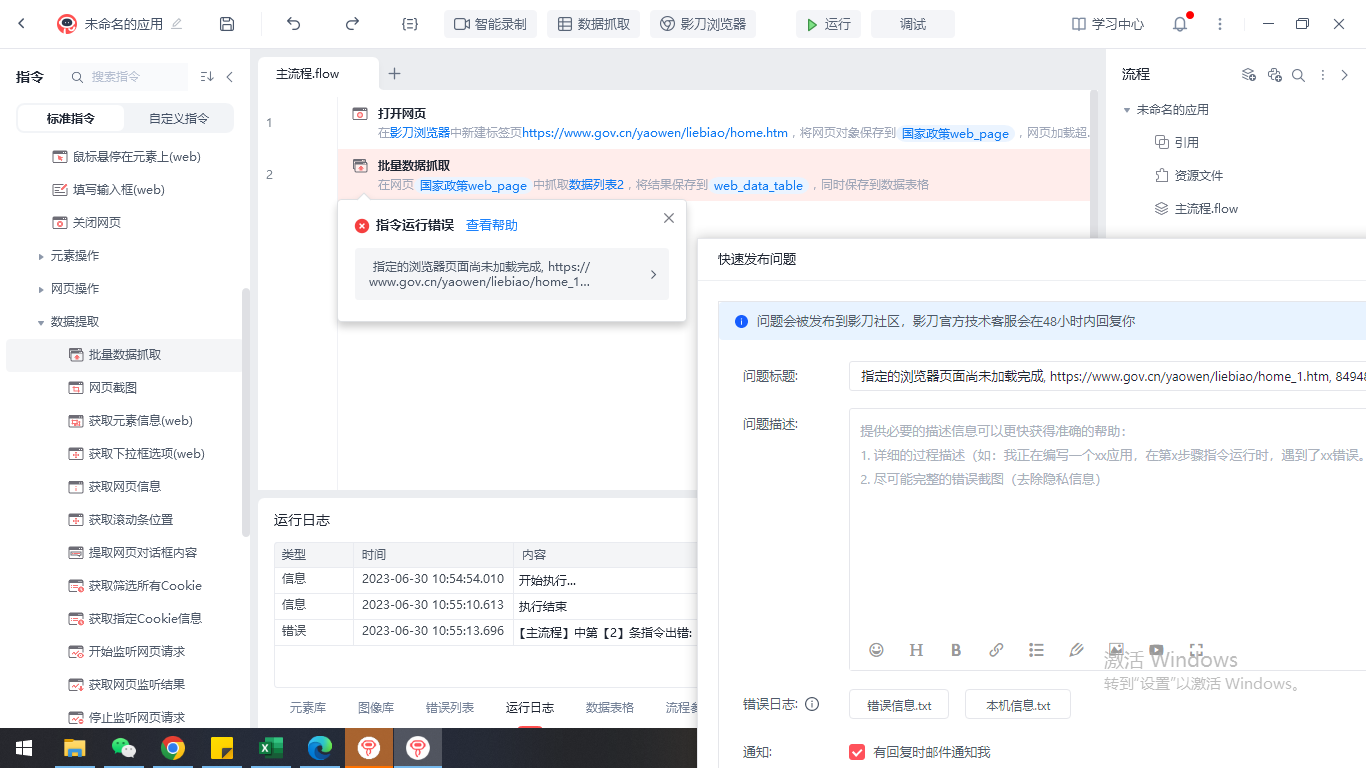
Task: Click the notification bell icon
Action: [x=1180, y=24]
